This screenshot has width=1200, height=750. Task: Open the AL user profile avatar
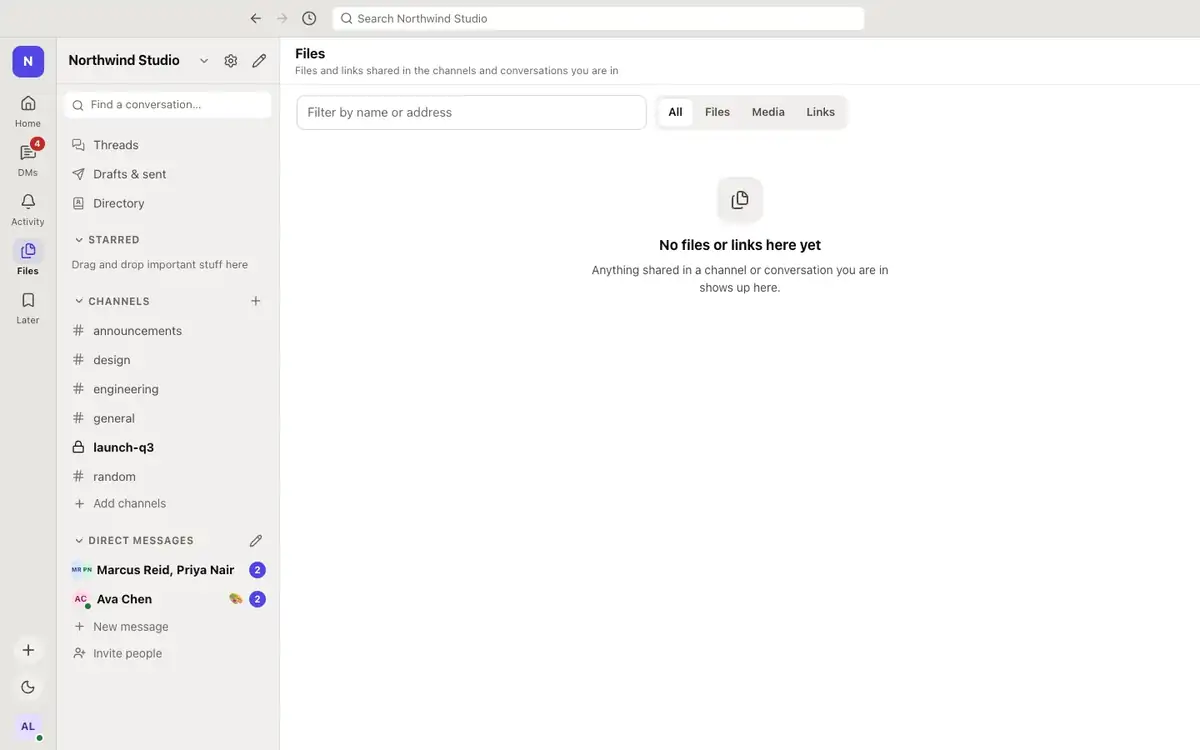click(28, 726)
